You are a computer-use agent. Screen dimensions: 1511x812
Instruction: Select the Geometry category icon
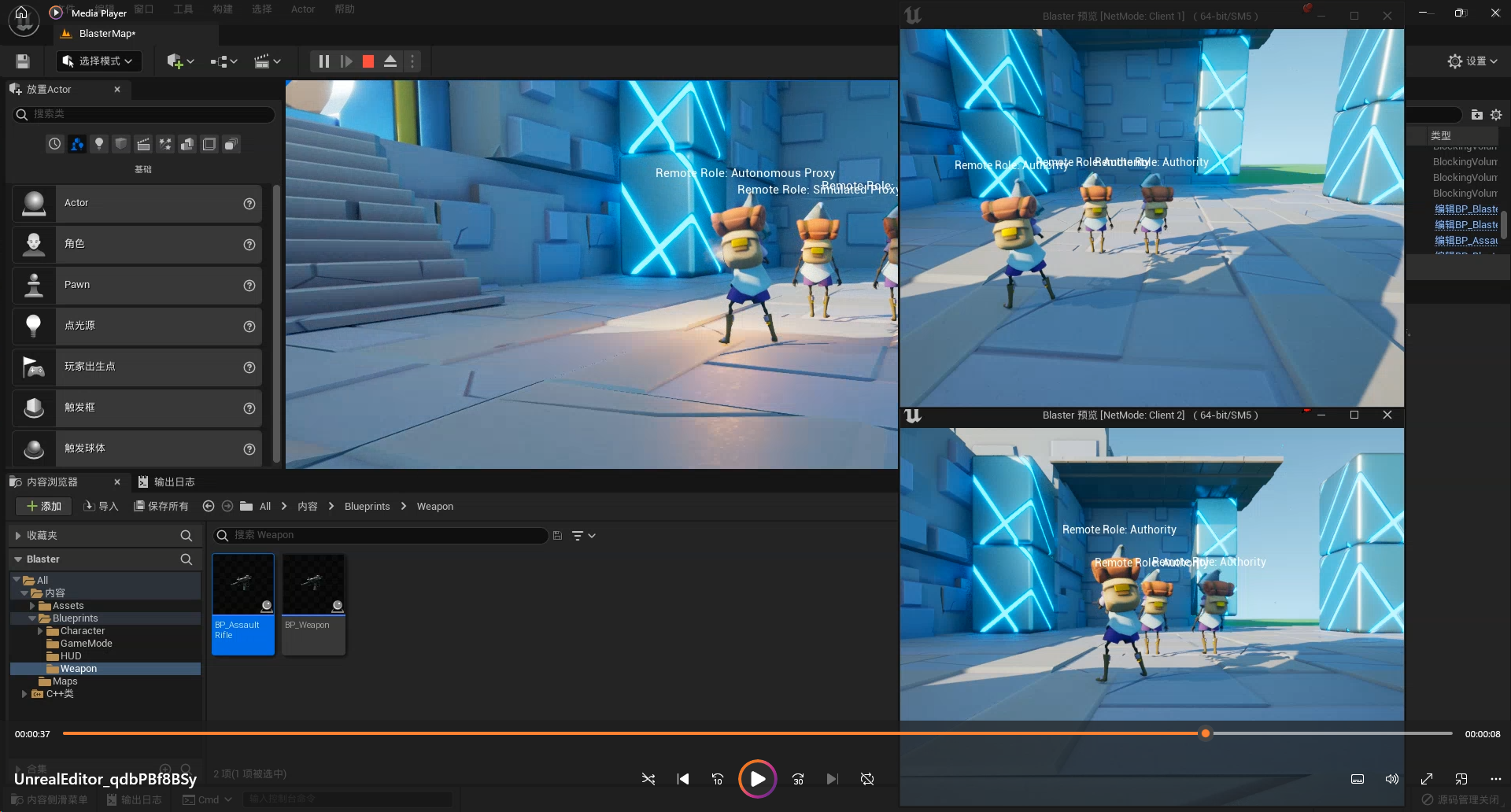click(x=187, y=144)
